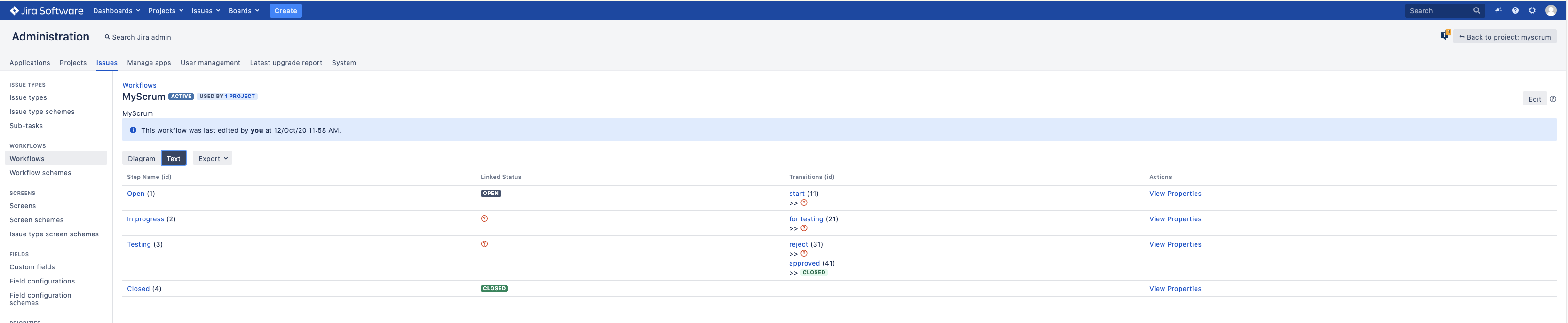Open Screens in sidebar

coord(23,205)
